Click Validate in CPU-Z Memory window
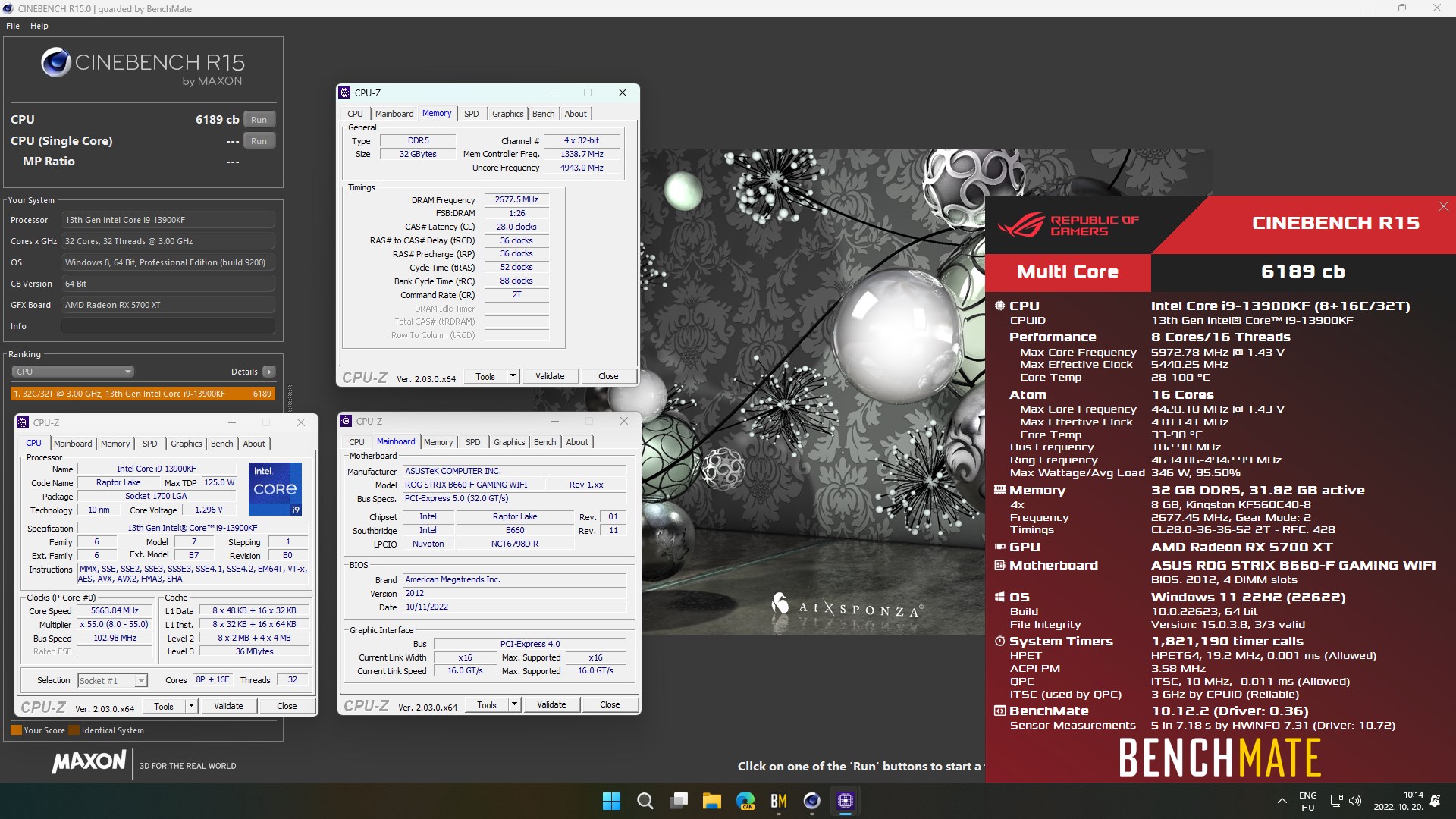The image size is (1456, 819). 550,376
